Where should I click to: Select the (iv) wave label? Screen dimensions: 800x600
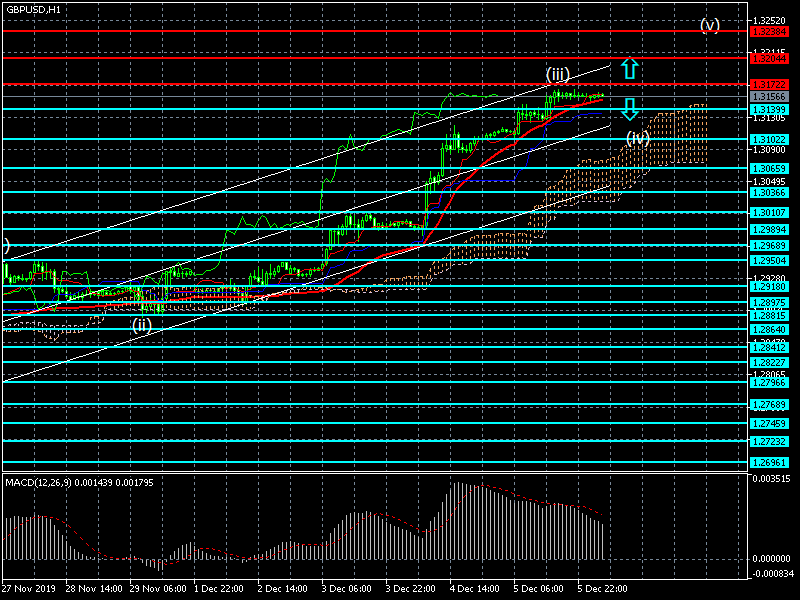tap(638, 138)
